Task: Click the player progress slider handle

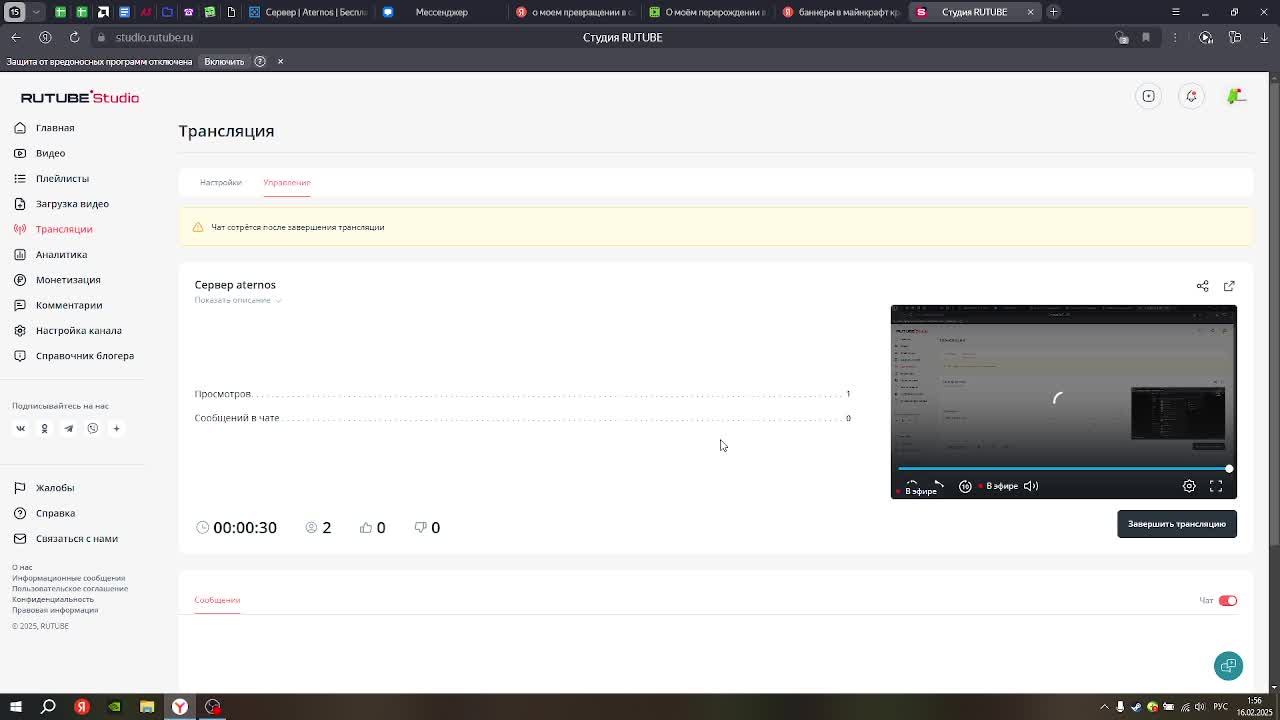Action: (1229, 468)
